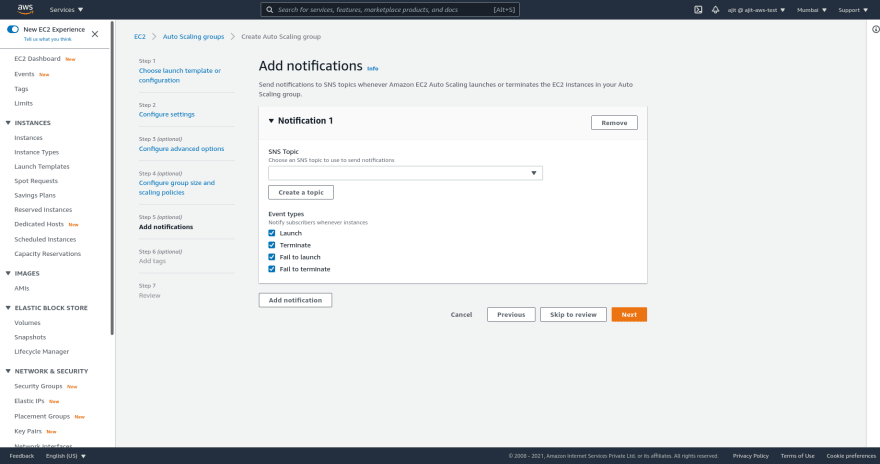880x464 pixels.
Task: Open Scheduled Instances in sidebar
Action: click(x=45, y=239)
